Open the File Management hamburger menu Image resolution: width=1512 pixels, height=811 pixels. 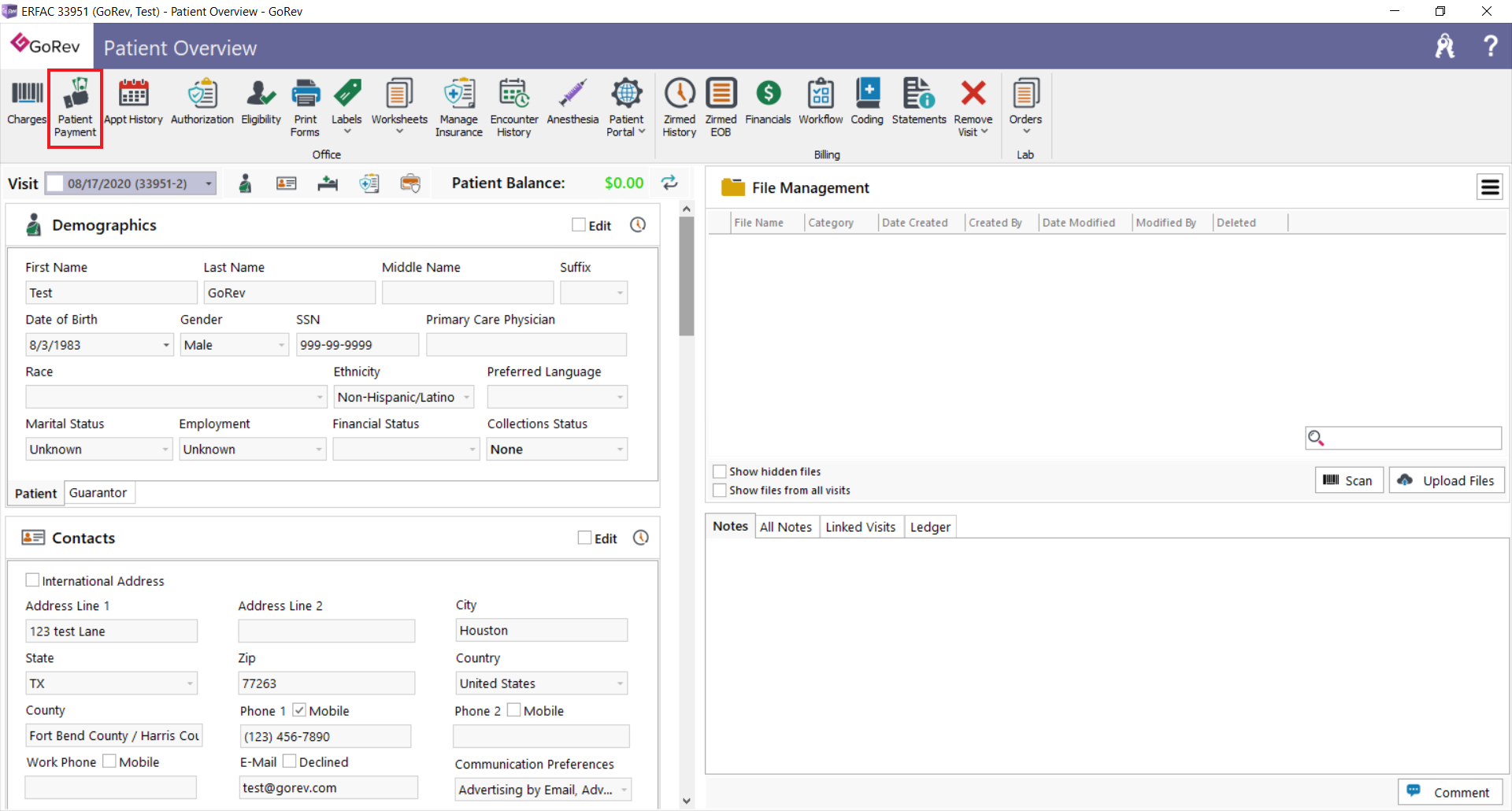[1490, 187]
